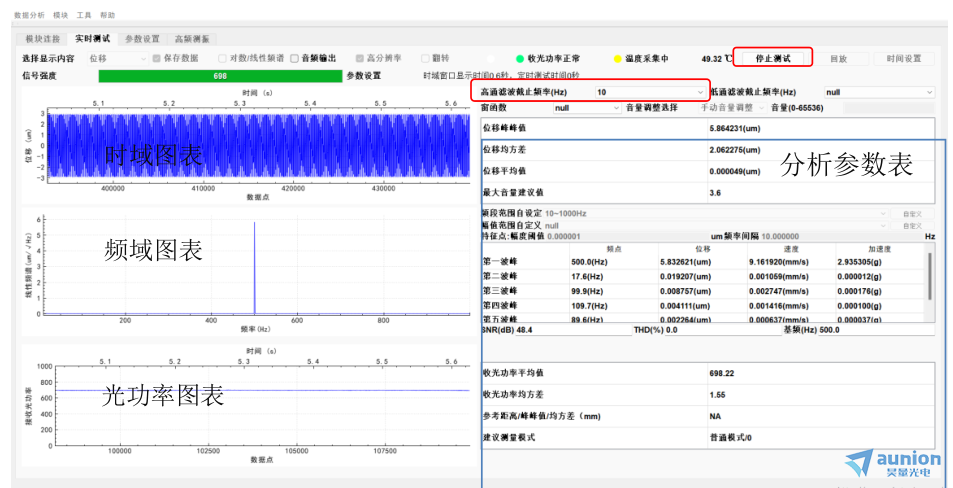Click the peak table vertical scrollbar
The width and height of the screenshot is (953, 488).
[929, 277]
